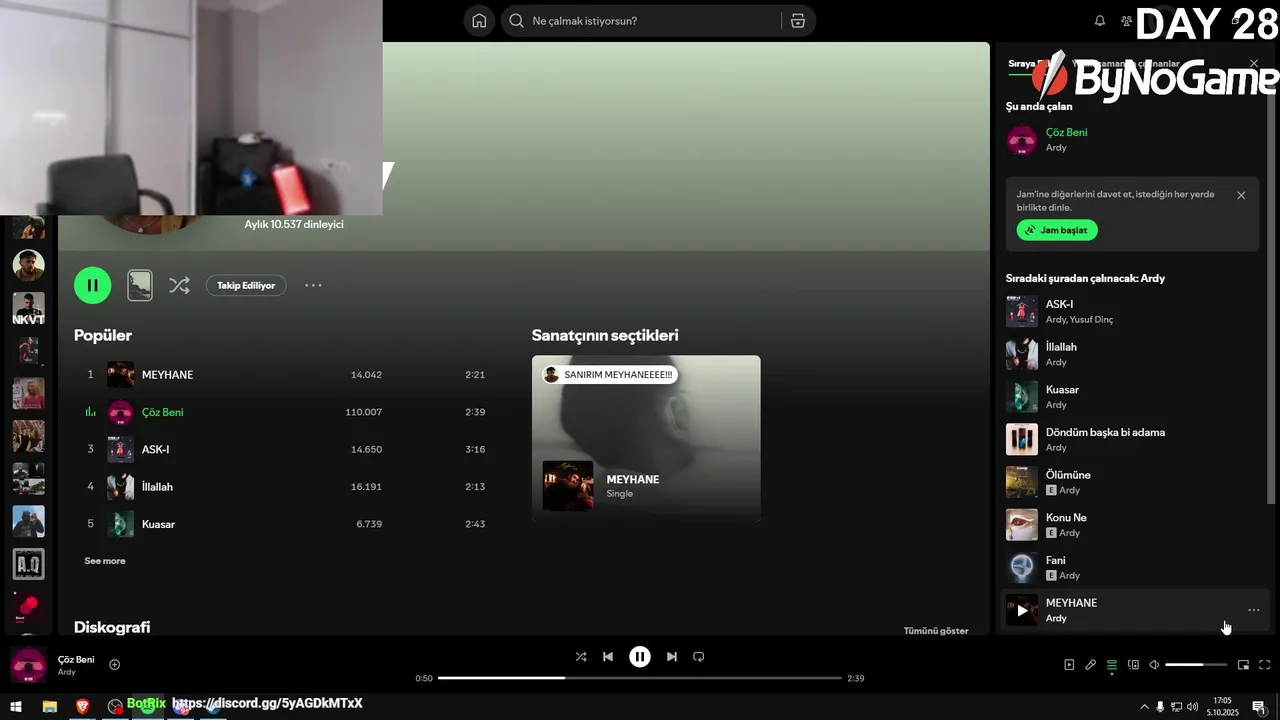Open the face-portrait item above NKVT
Screen dimensions: 1280x720
tap(28, 266)
